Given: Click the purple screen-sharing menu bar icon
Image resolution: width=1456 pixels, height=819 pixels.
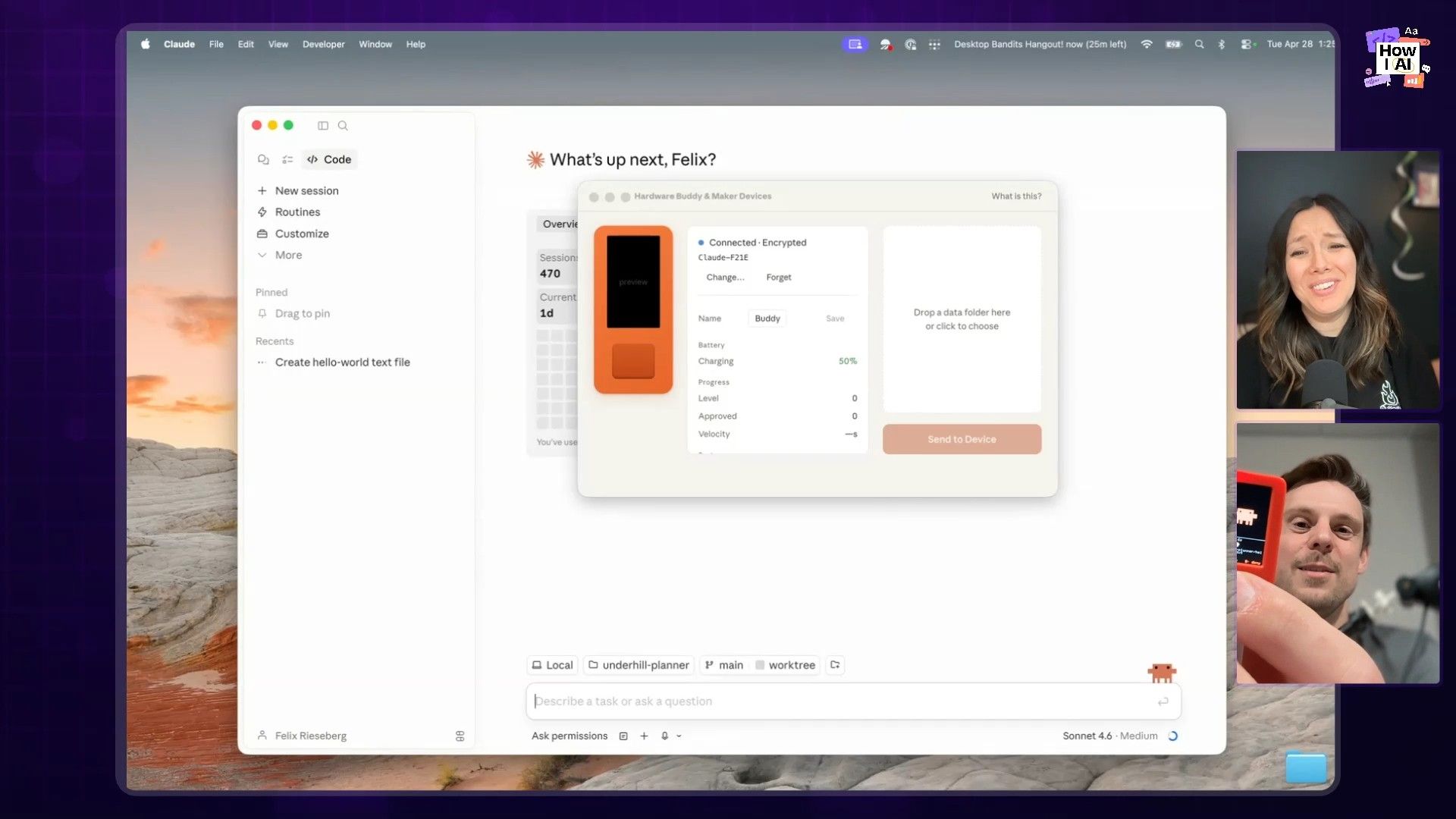Looking at the screenshot, I should (x=855, y=44).
